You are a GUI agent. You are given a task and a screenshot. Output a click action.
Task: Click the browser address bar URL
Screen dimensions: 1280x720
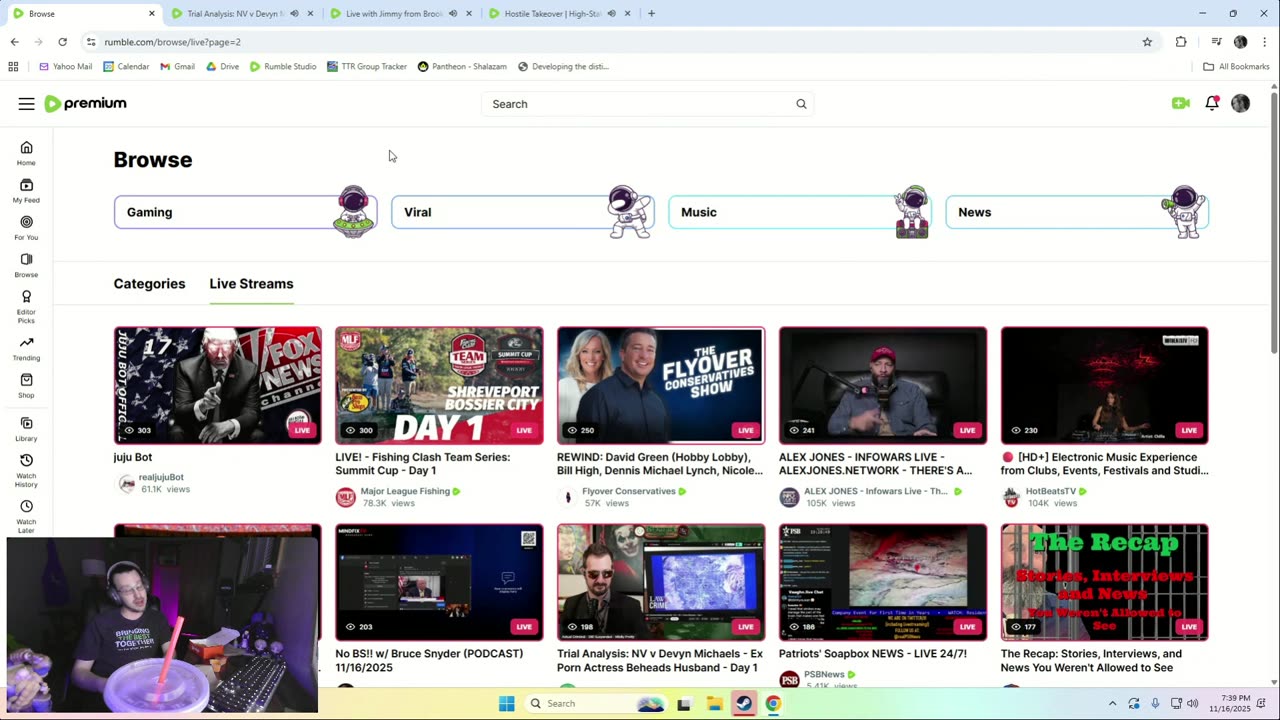(172, 42)
